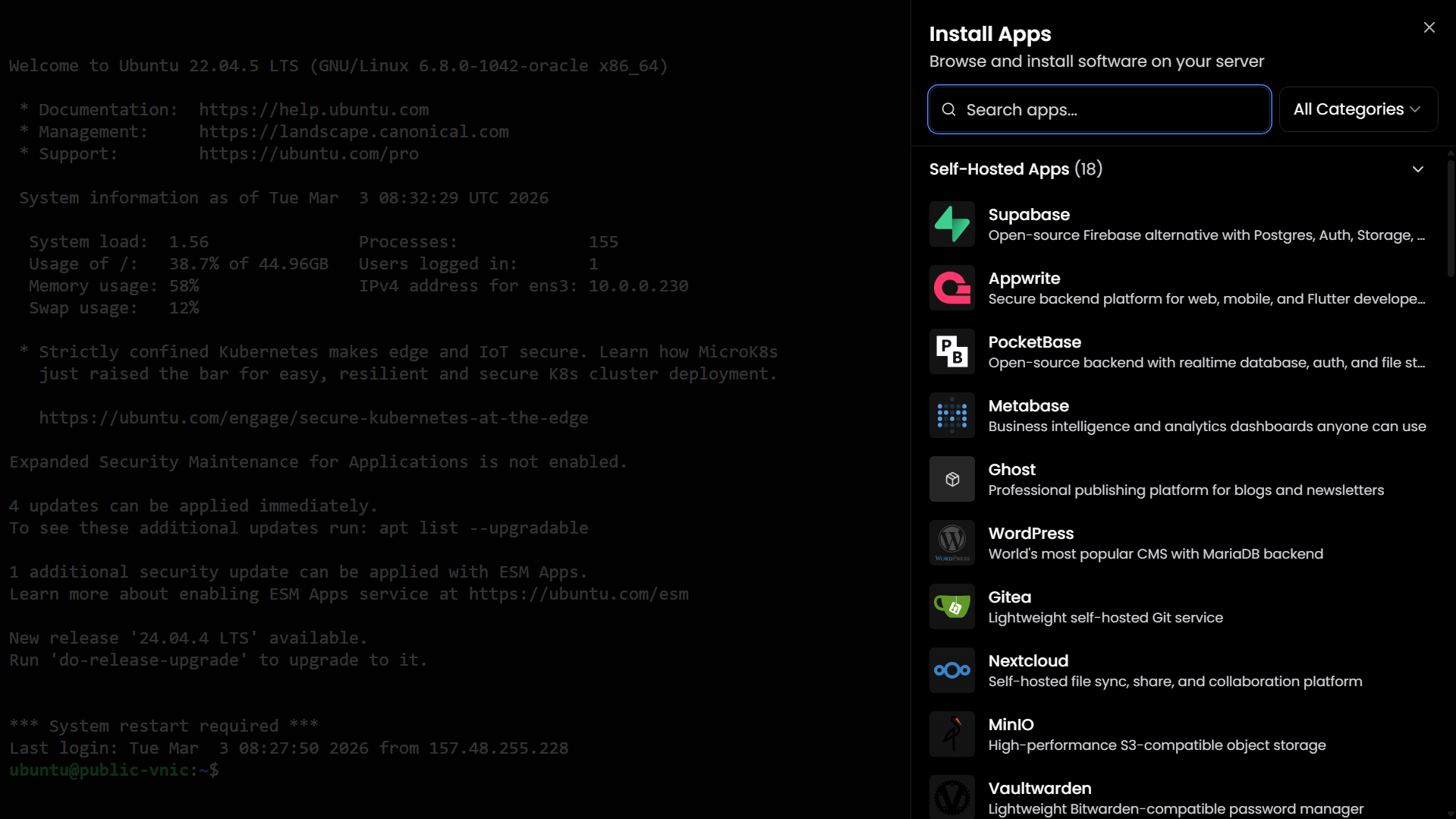Click the 'Memory usage: 58%' line
1456x819 pixels.
114,285
